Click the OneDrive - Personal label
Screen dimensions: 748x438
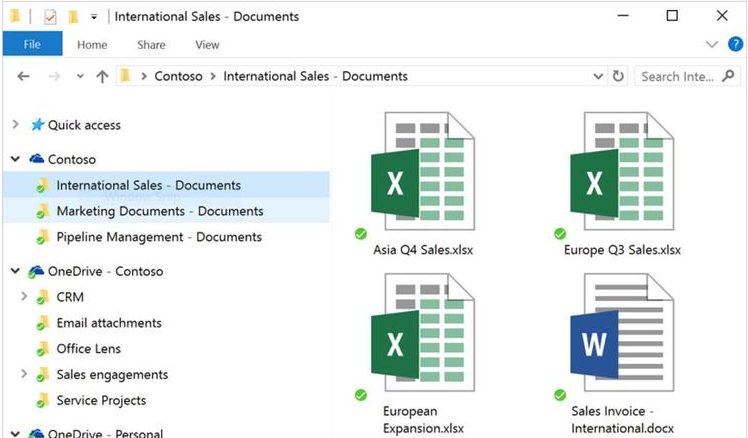(x=105, y=433)
